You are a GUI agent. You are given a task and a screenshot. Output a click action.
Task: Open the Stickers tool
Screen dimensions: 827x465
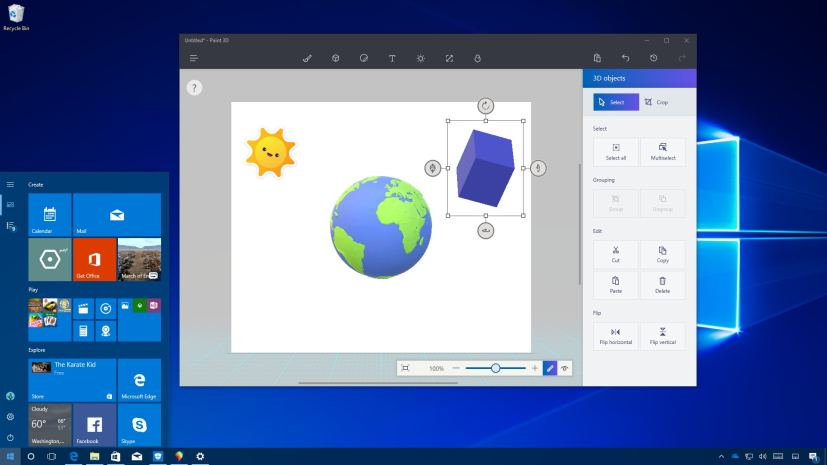click(x=364, y=58)
